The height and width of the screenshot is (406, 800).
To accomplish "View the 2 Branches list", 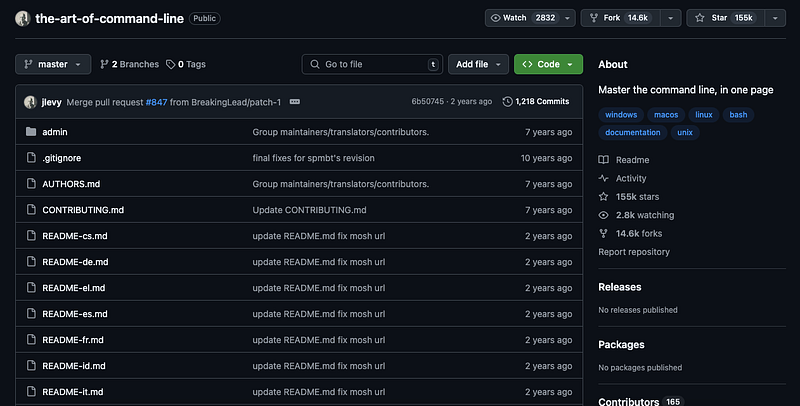I will coord(130,64).
